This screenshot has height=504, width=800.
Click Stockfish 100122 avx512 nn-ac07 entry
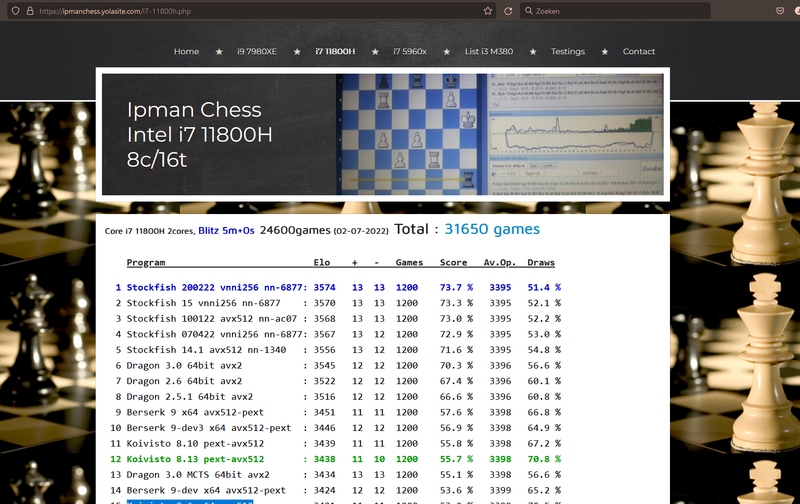pos(212,319)
